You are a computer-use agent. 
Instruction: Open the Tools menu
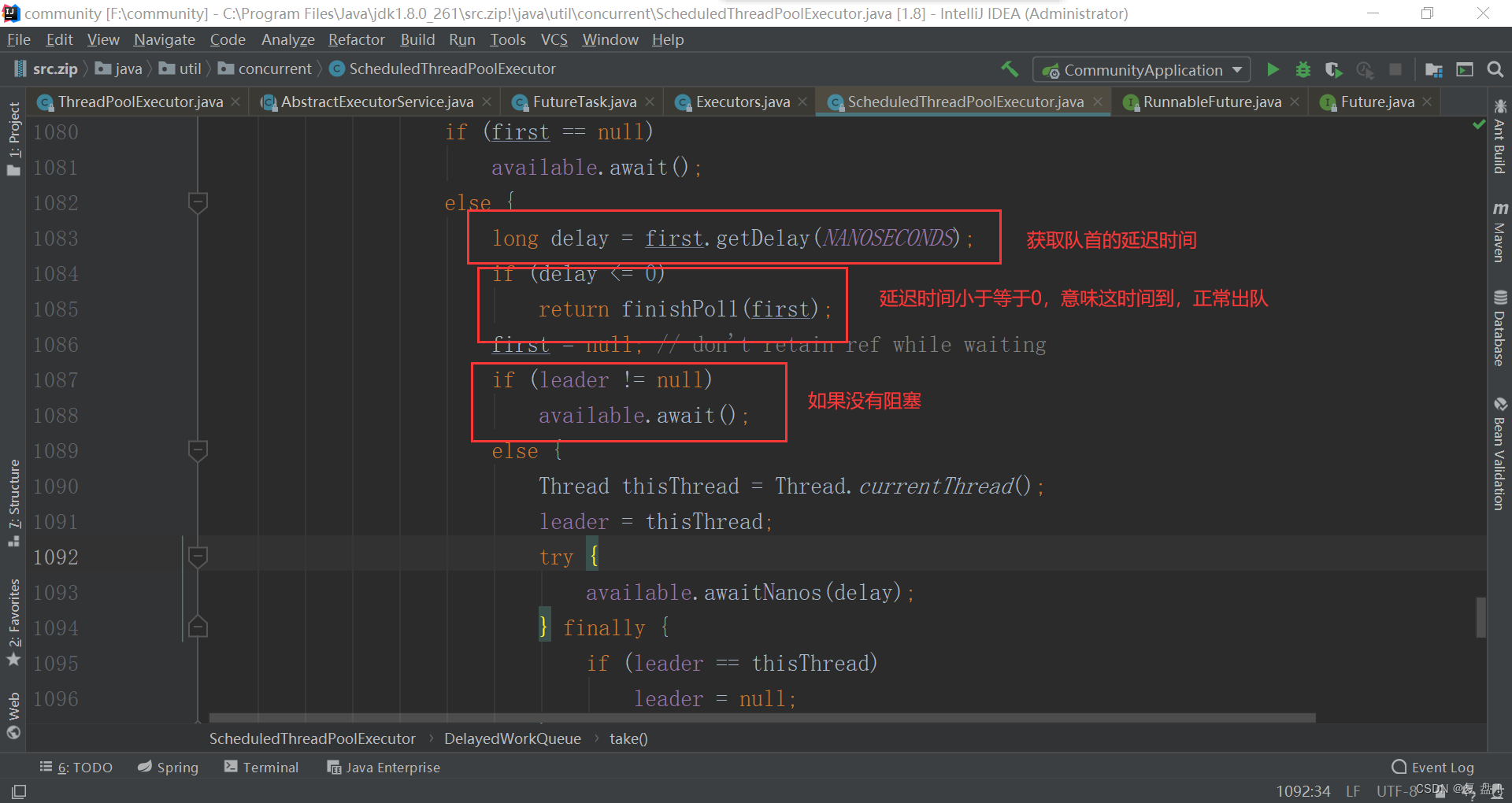pyautogui.click(x=508, y=39)
